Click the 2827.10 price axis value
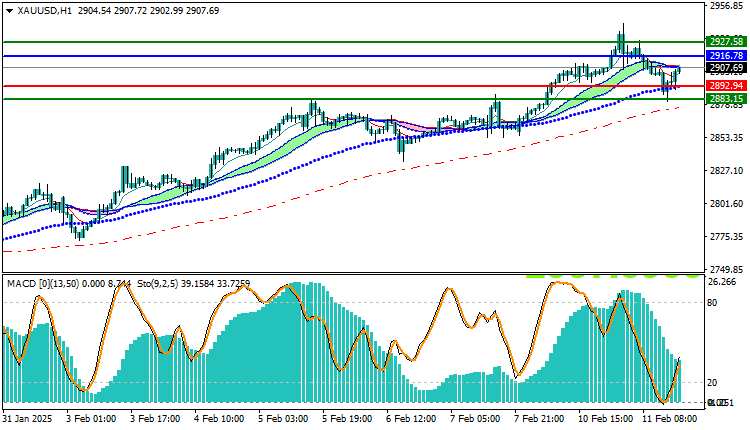This screenshot has width=750, height=430. point(727,171)
